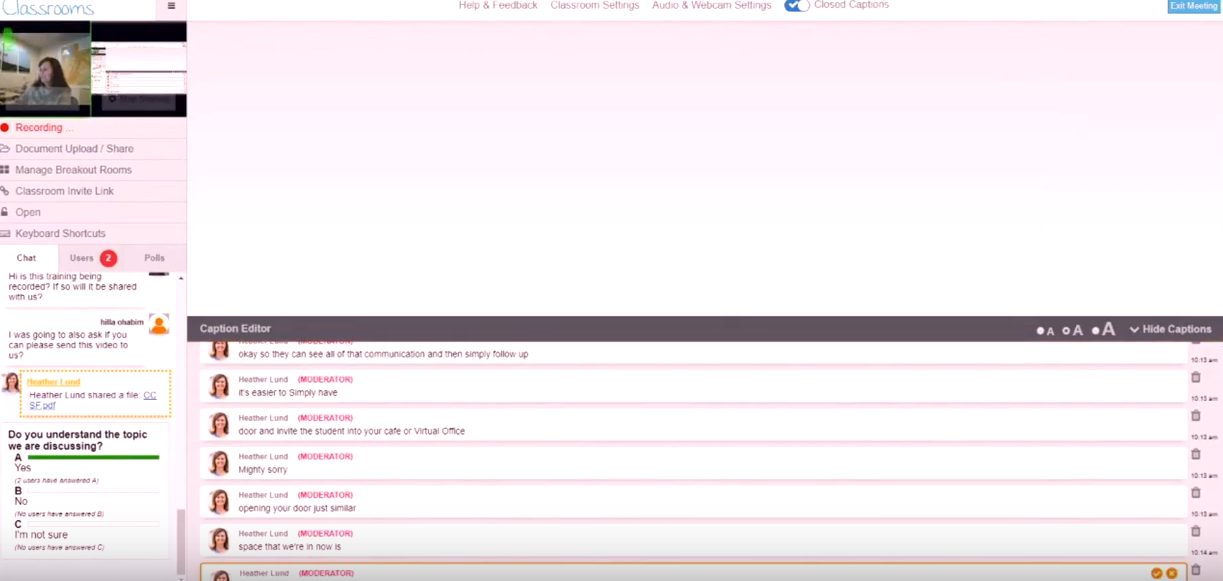Open Audio & Webcam Settings
This screenshot has width=1223, height=581.
tap(712, 5)
